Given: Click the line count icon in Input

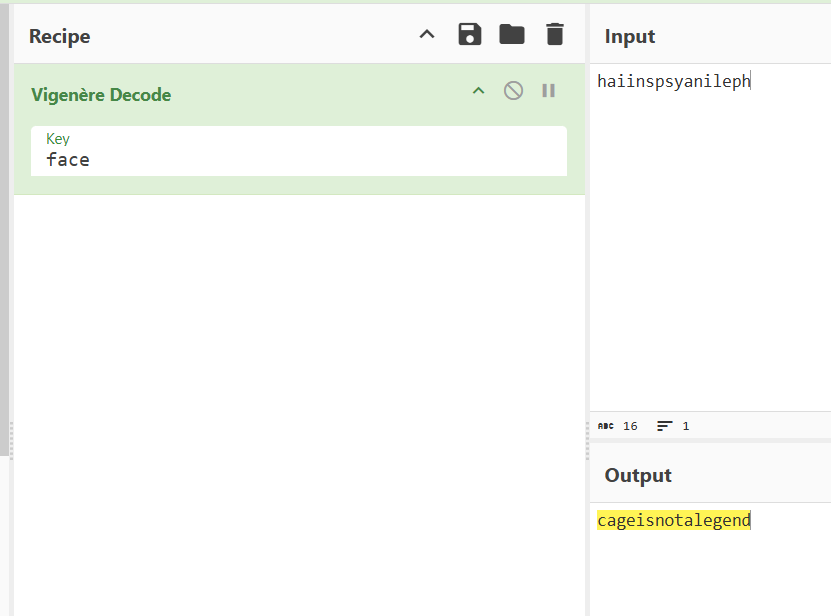Looking at the screenshot, I should tap(665, 426).
